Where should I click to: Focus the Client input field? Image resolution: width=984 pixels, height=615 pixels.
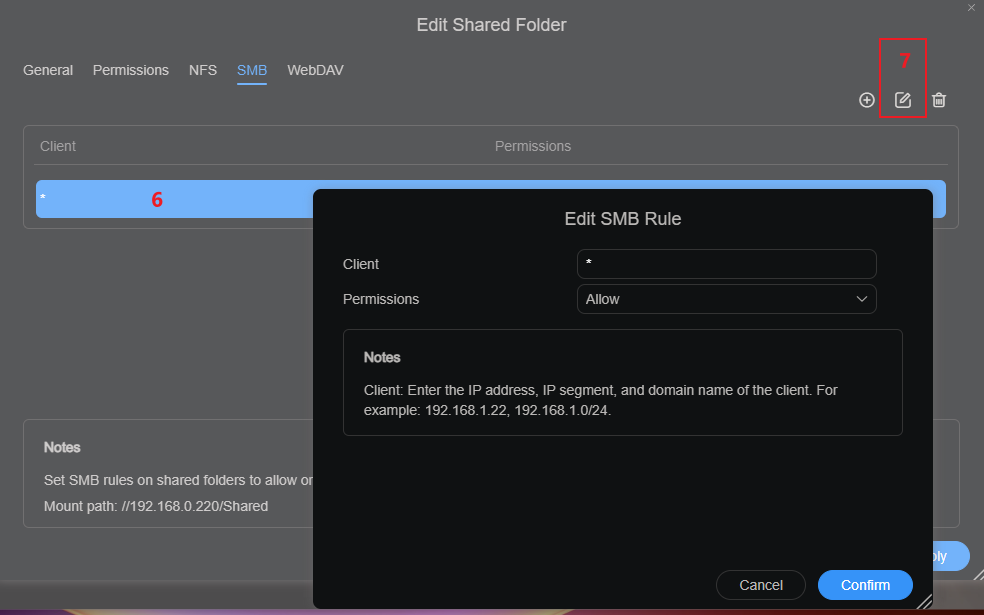click(x=726, y=264)
